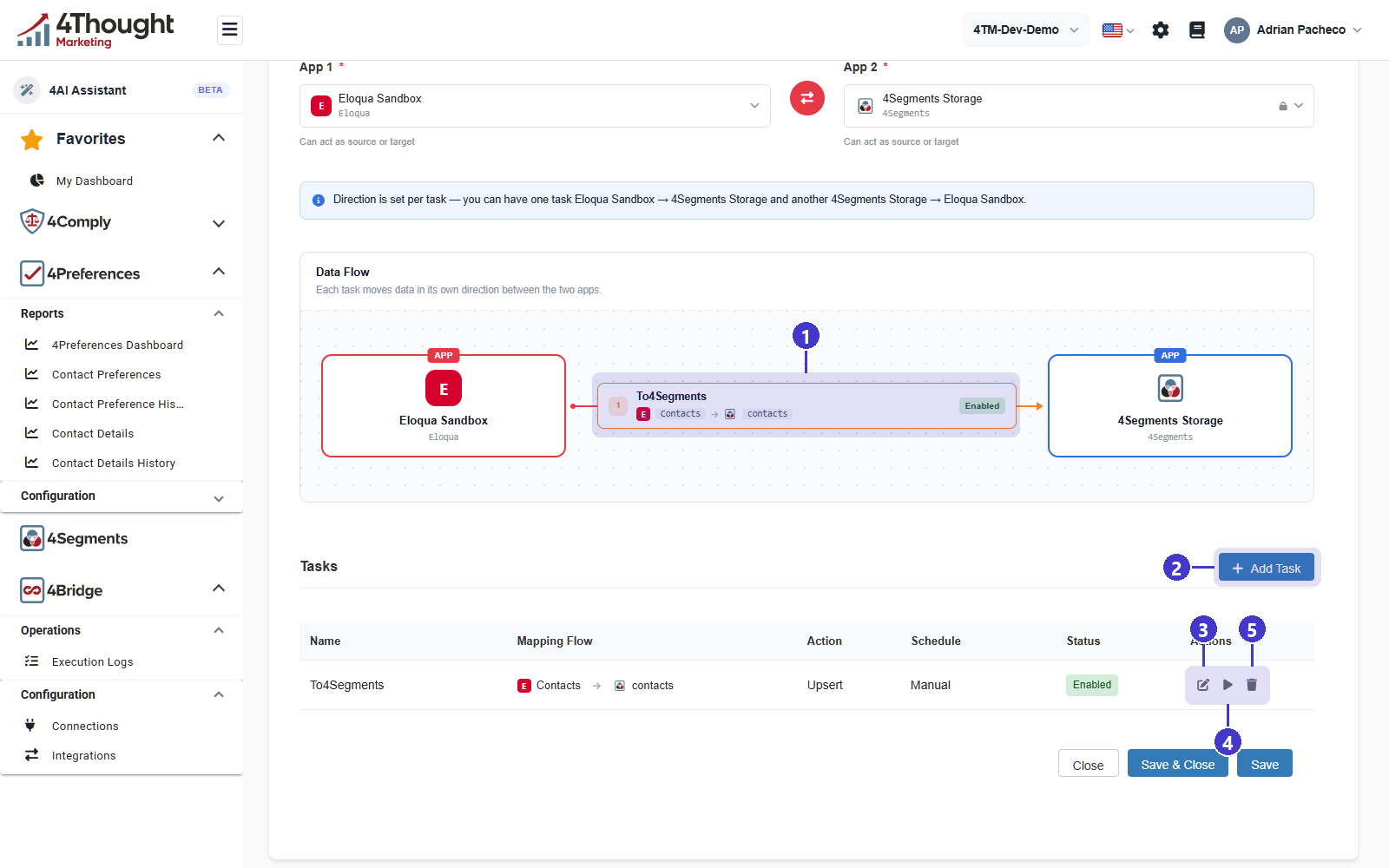1389x868 pixels.
Task: Open App 2 4Segments Storage dropdown
Action: pyautogui.click(x=1078, y=106)
